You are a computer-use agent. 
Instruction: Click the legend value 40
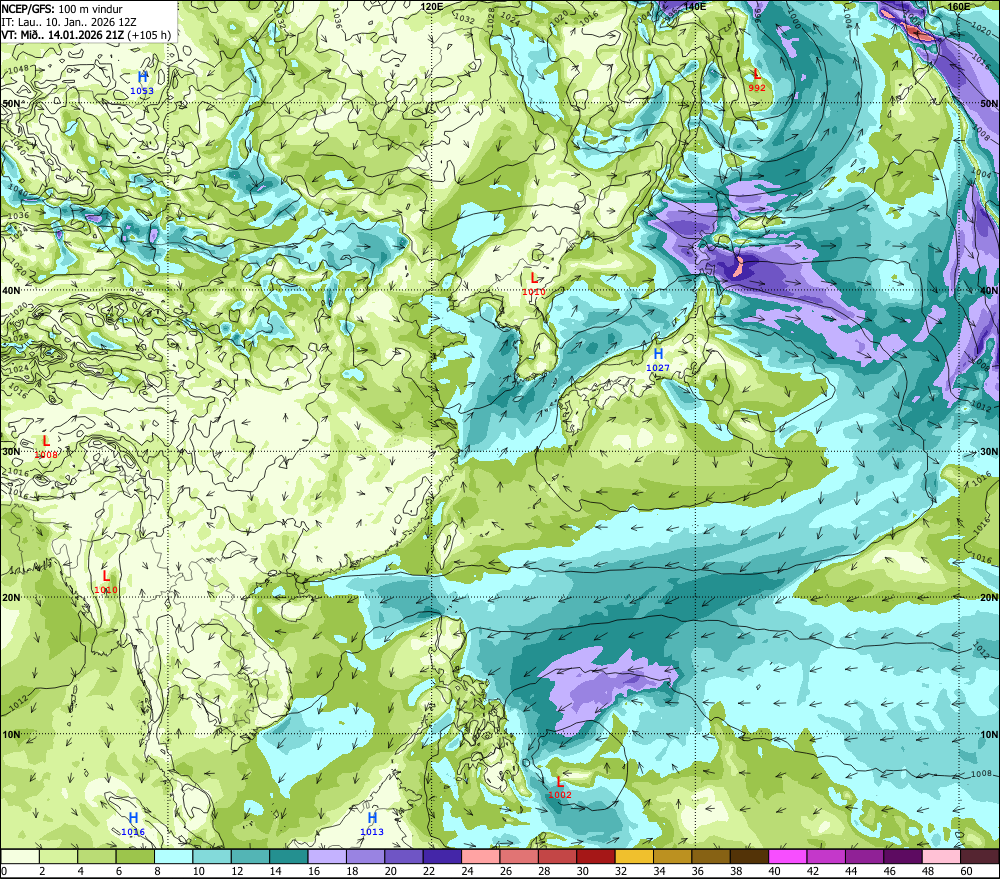pos(774,871)
